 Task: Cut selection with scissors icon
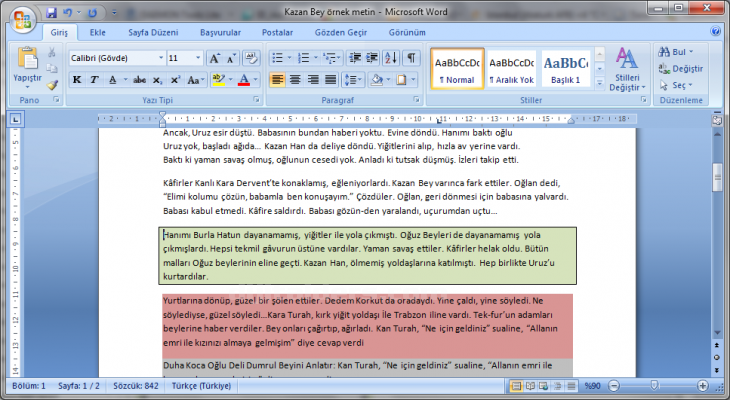52,51
